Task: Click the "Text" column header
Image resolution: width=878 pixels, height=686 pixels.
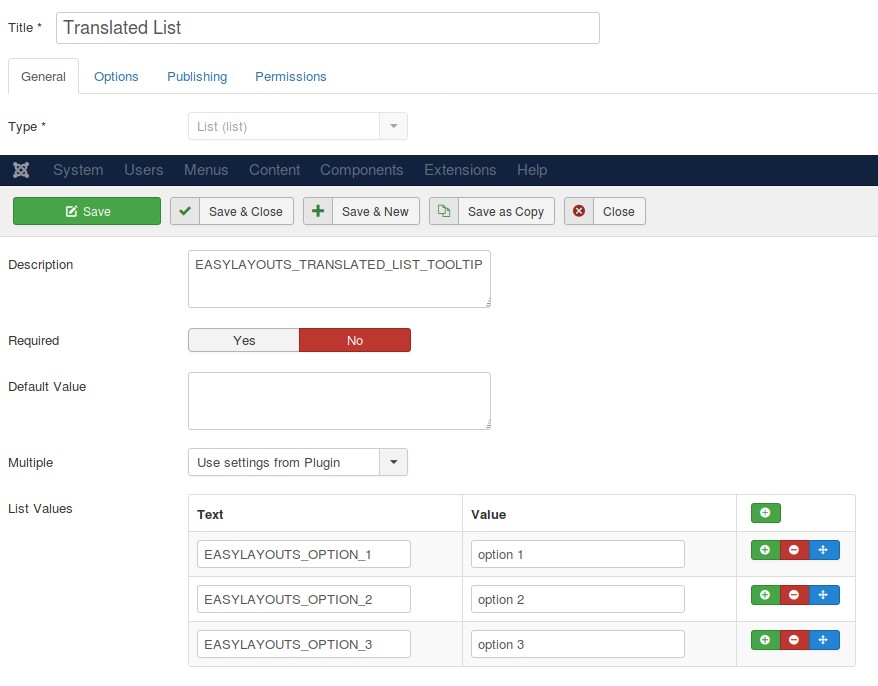Action: pyautogui.click(x=210, y=515)
